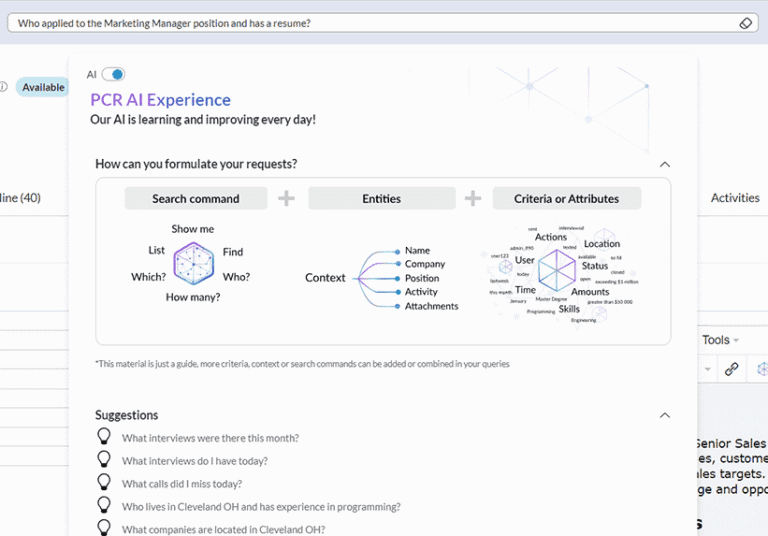768x536 pixels.
Task: Click the large hexagon icon under Criteria
Action: (557, 270)
